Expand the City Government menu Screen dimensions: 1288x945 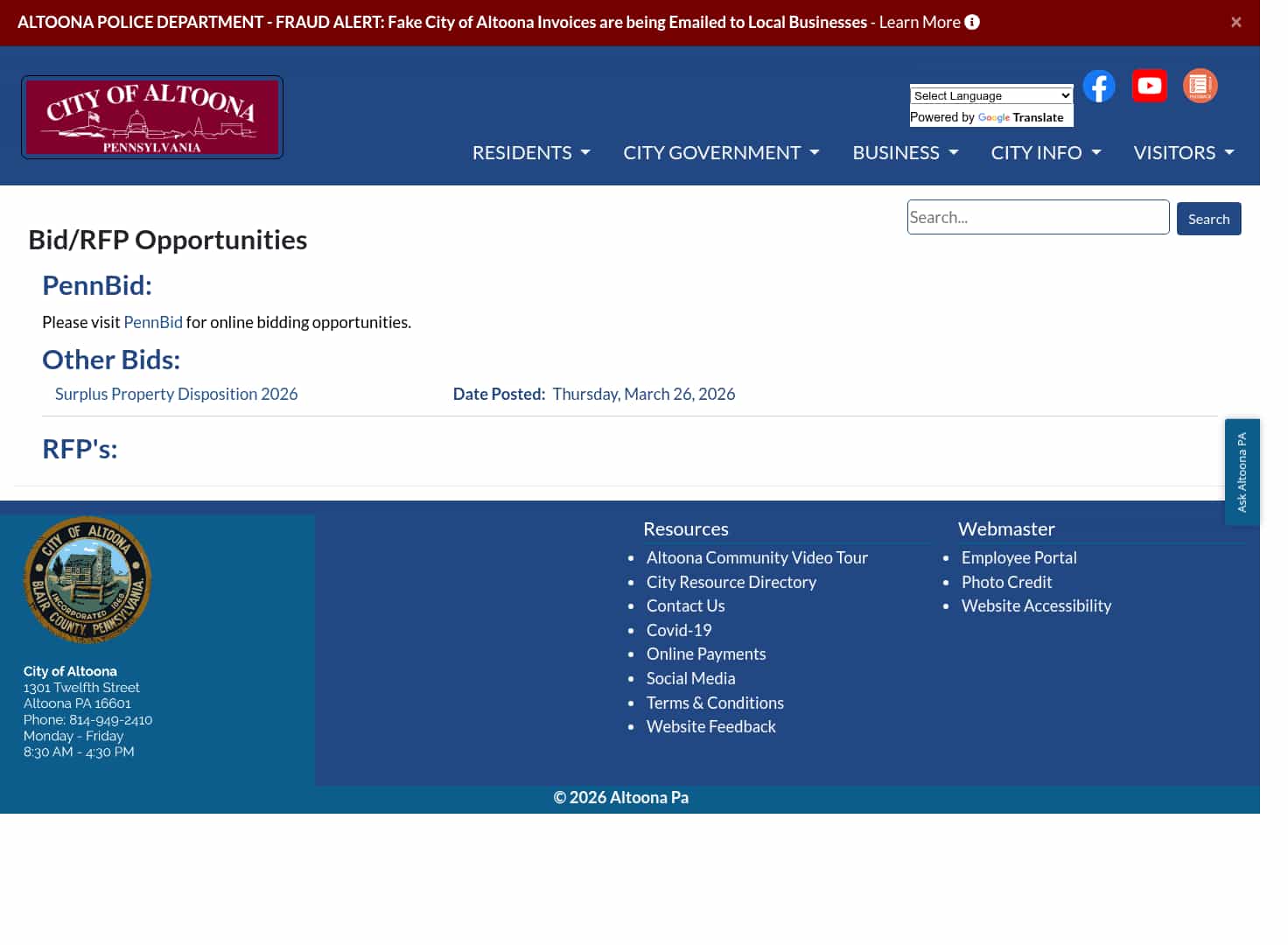tap(721, 152)
